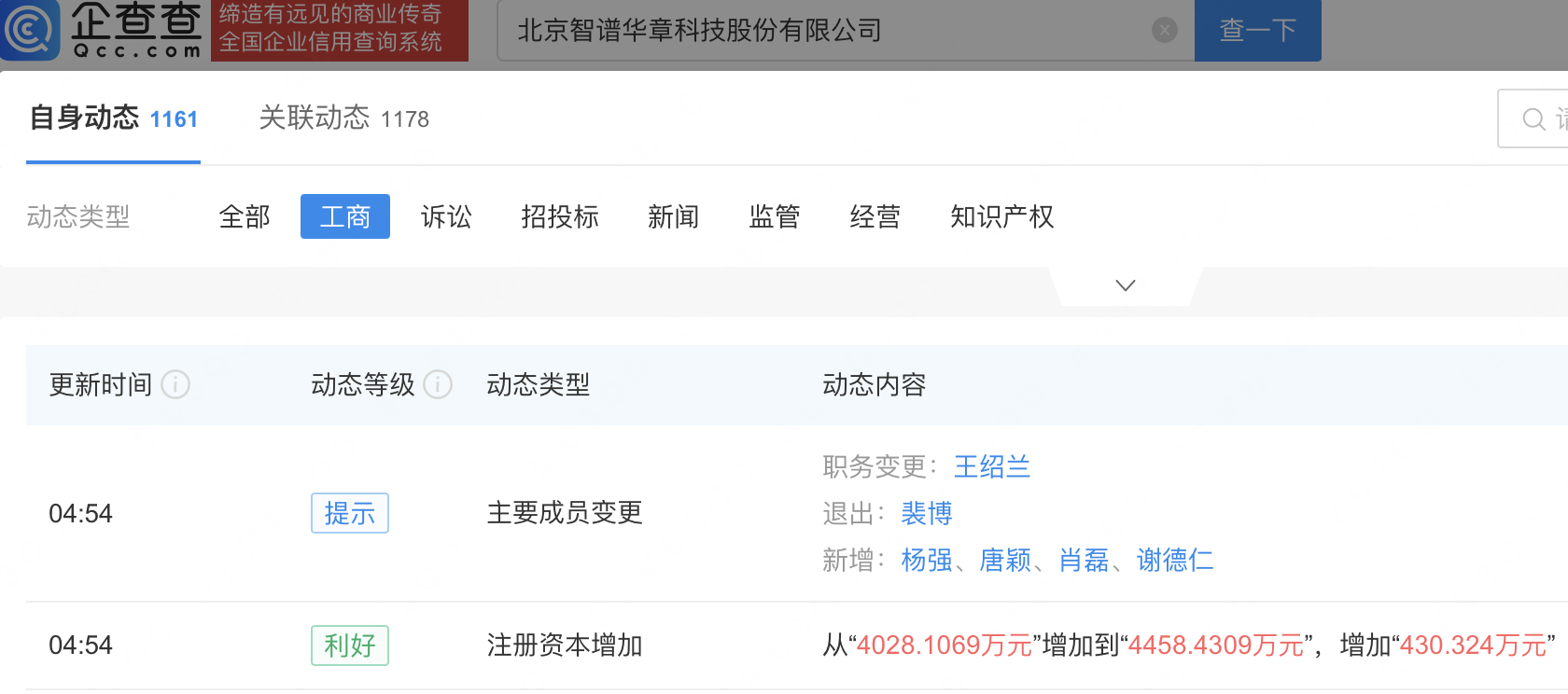Click info icon next to 更新时间
Viewport: 1568px width, 694px height.
pos(175,384)
